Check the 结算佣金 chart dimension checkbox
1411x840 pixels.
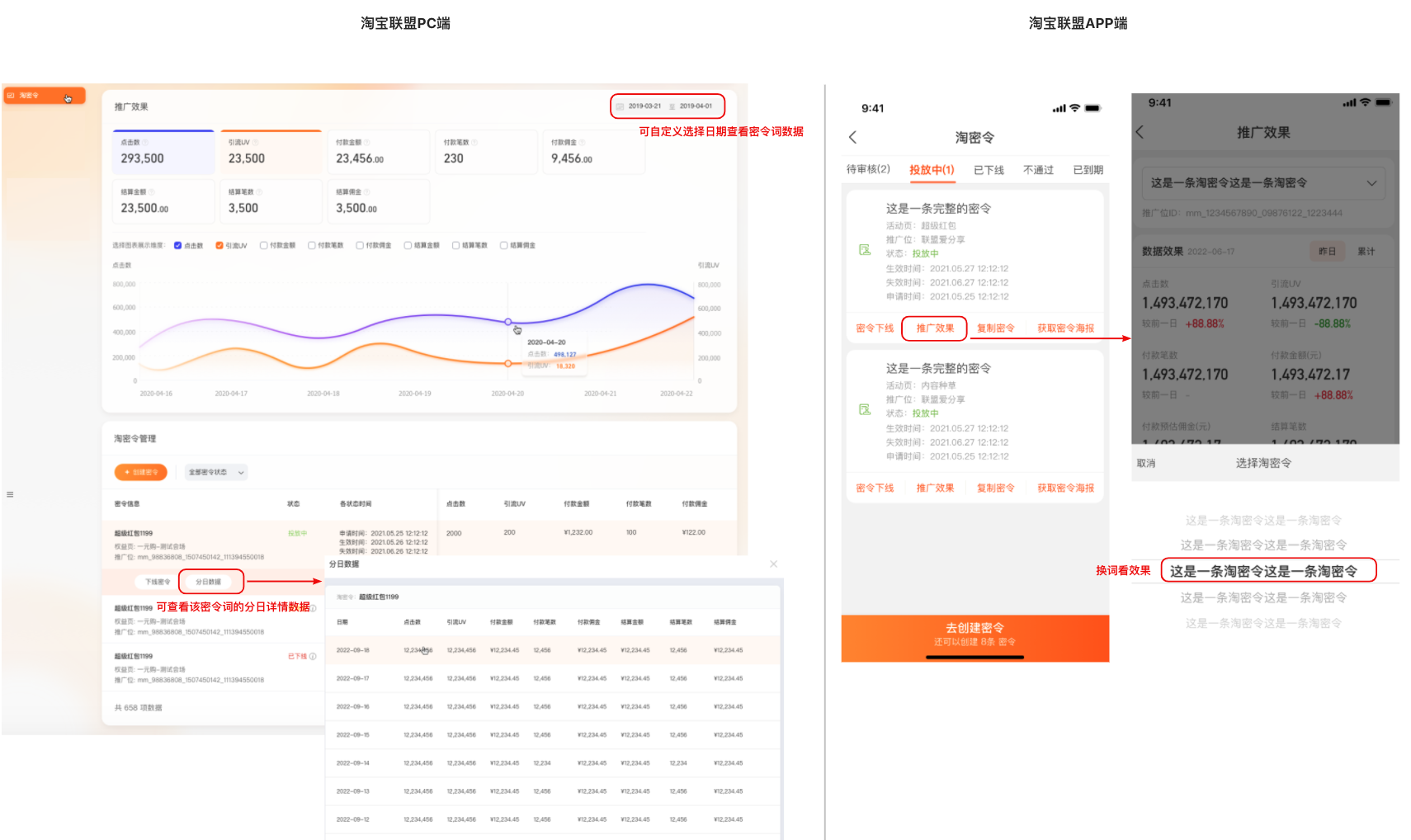[503, 245]
